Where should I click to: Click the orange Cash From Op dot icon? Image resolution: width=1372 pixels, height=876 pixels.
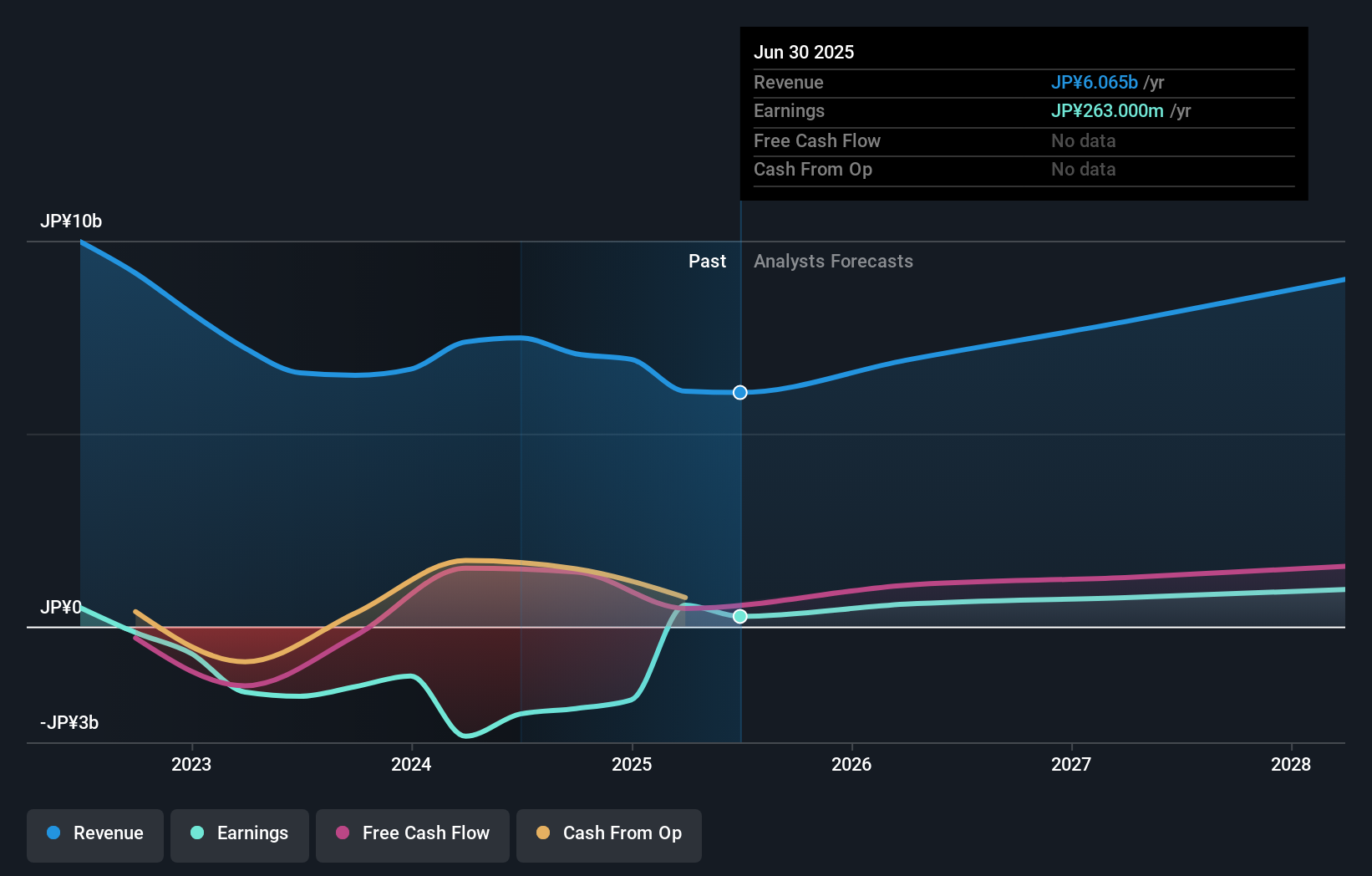542,833
